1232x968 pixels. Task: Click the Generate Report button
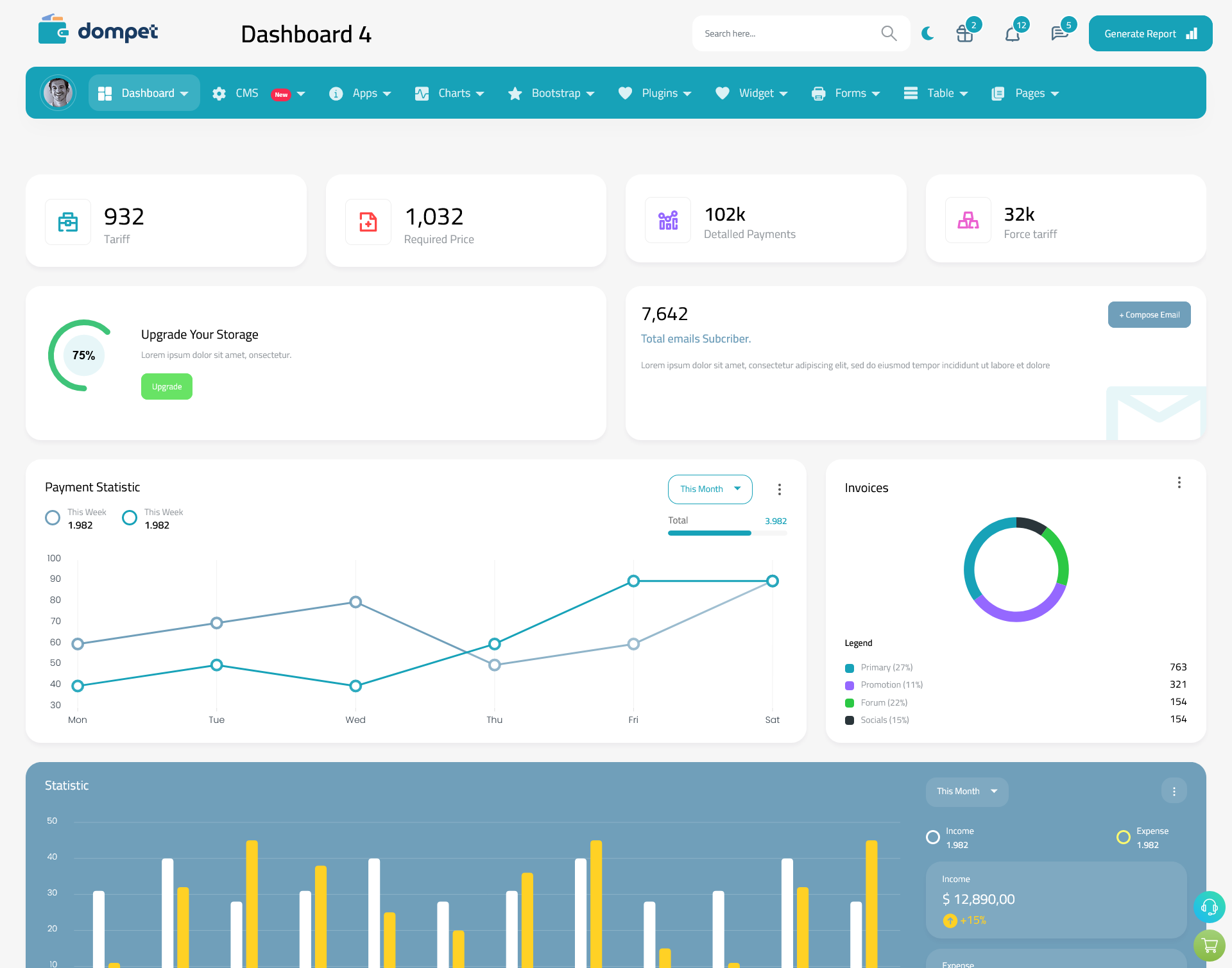1148,33
